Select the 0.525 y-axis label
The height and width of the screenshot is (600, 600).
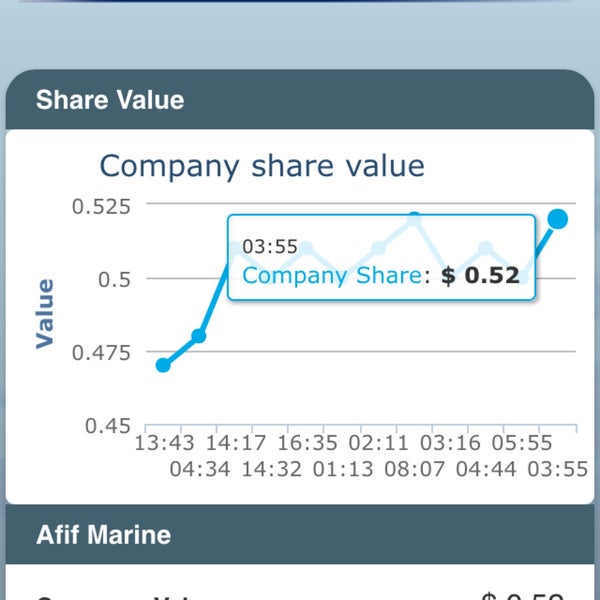coord(101,206)
